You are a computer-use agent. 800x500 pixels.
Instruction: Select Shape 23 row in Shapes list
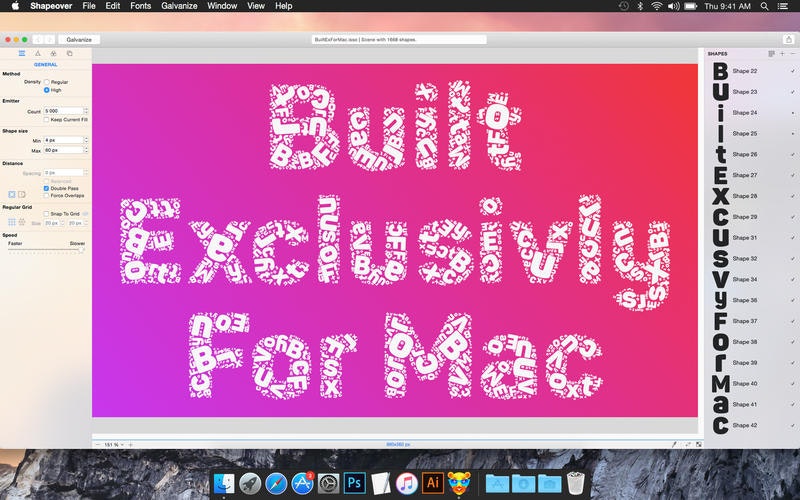[752, 92]
